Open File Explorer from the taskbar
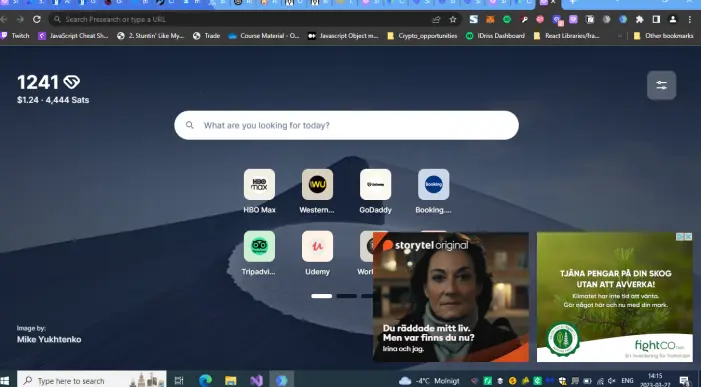The height and width of the screenshot is (387, 701). pyautogui.click(x=231, y=381)
